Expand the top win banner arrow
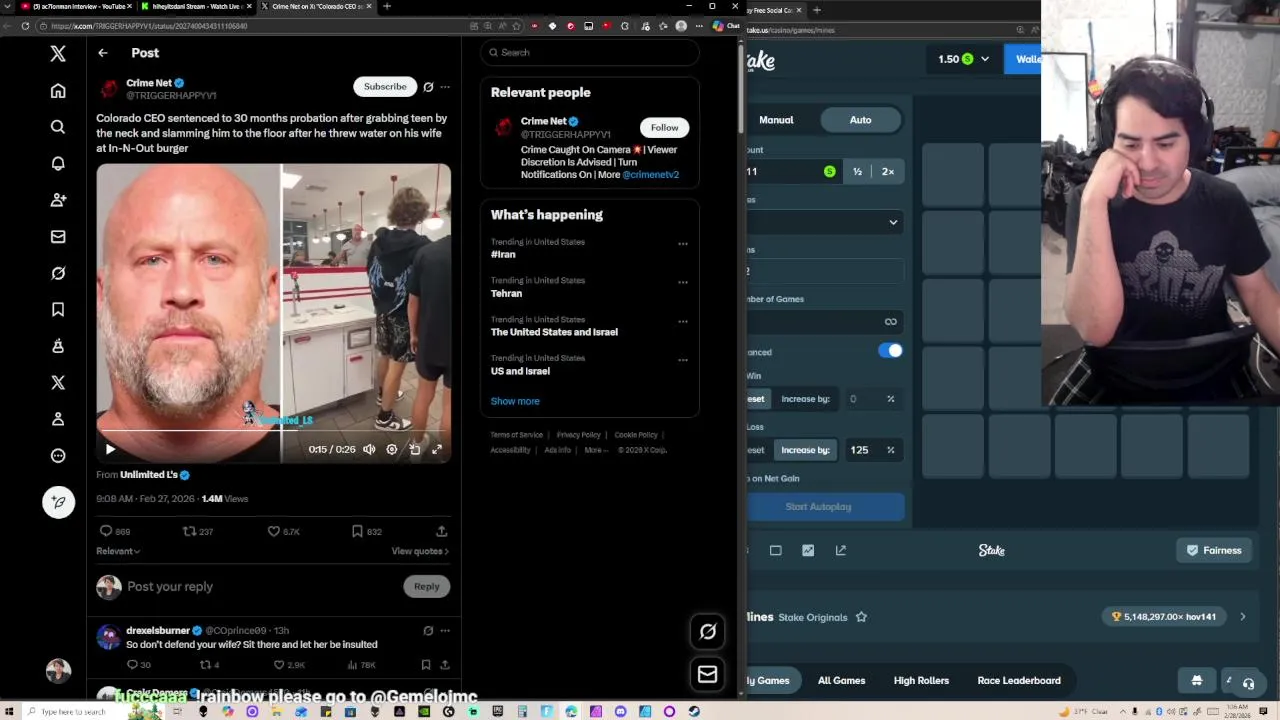The image size is (1280, 720). [x=1242, y=617]
